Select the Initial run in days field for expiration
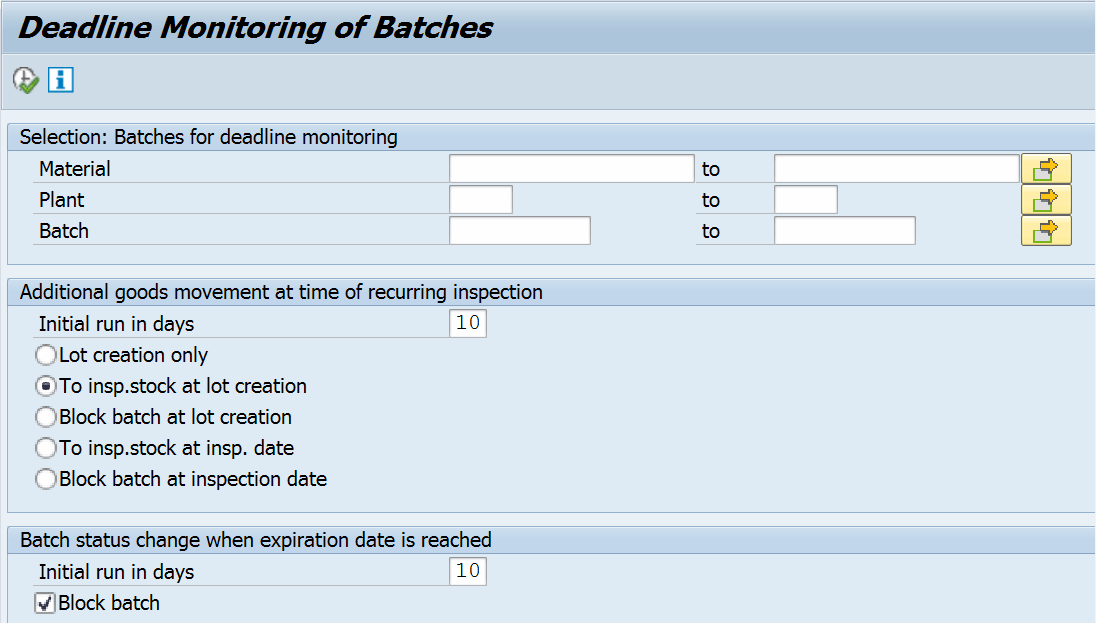 pyautogui.click(x=467, y=570)
